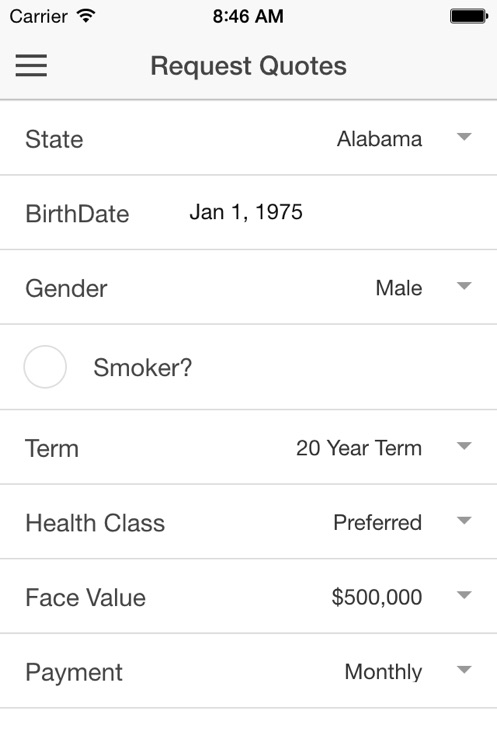Screen dimensions: 497x746
Task: Open the Payment dropdown arrow
Action: point(464,670)
